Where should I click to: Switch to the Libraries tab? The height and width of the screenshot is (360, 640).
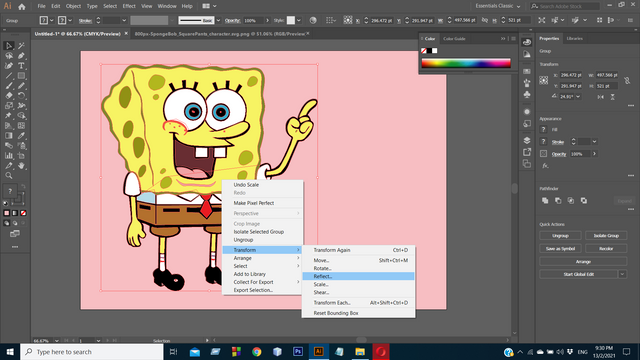coord(574,38)
